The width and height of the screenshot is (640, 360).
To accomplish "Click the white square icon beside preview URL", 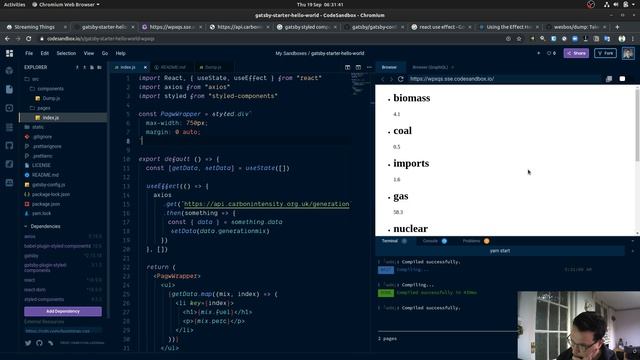I will pyautogui.click(x=622, y=79).
